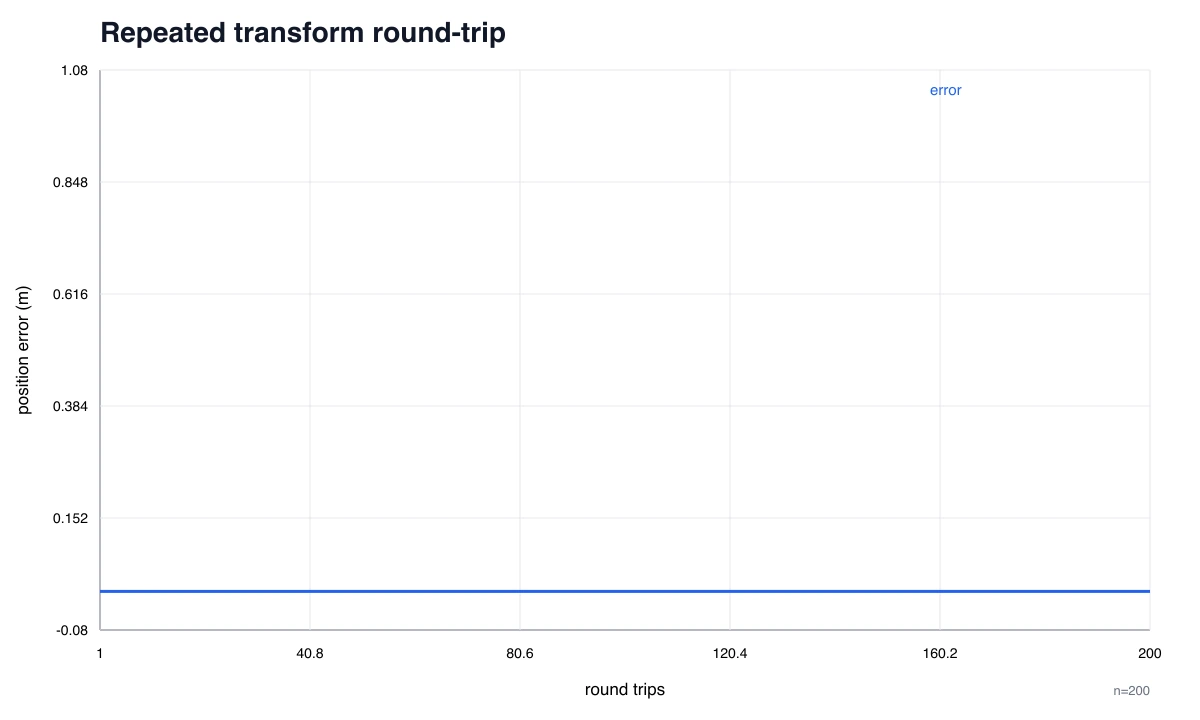This screenshot has height=720, width=1200.
Task: Click the 'round trips' x-axis title
Action: tap(625, 690)
